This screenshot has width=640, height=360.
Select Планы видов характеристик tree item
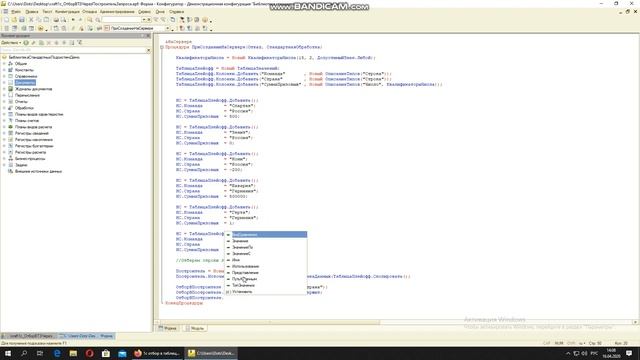pos(39,114)
